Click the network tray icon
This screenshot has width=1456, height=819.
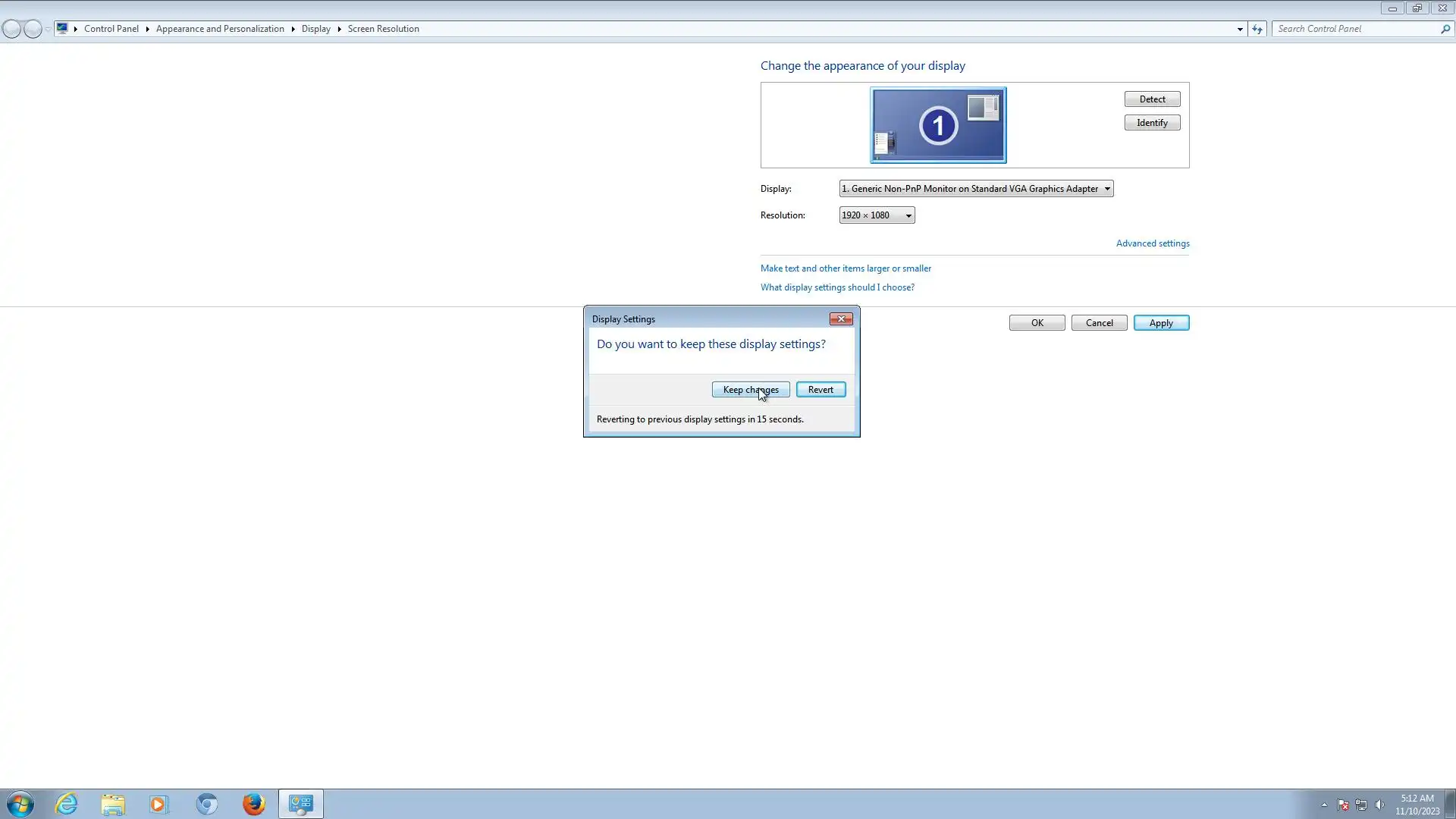1361,805
